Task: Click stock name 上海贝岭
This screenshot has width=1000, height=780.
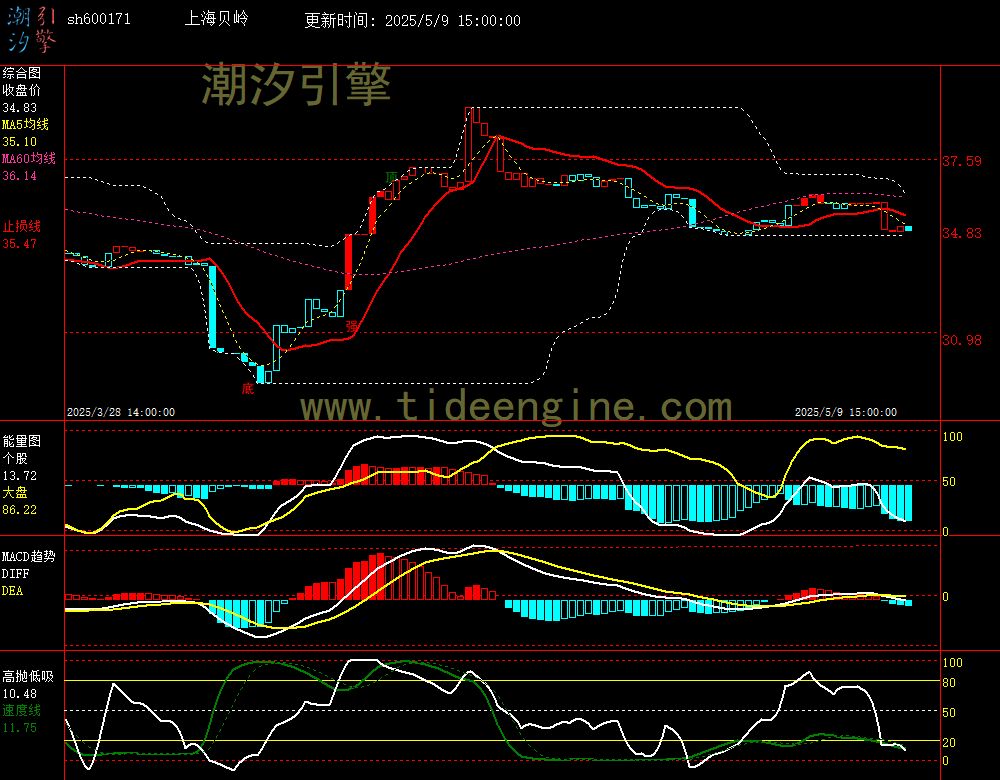Action: coord(216,18)
